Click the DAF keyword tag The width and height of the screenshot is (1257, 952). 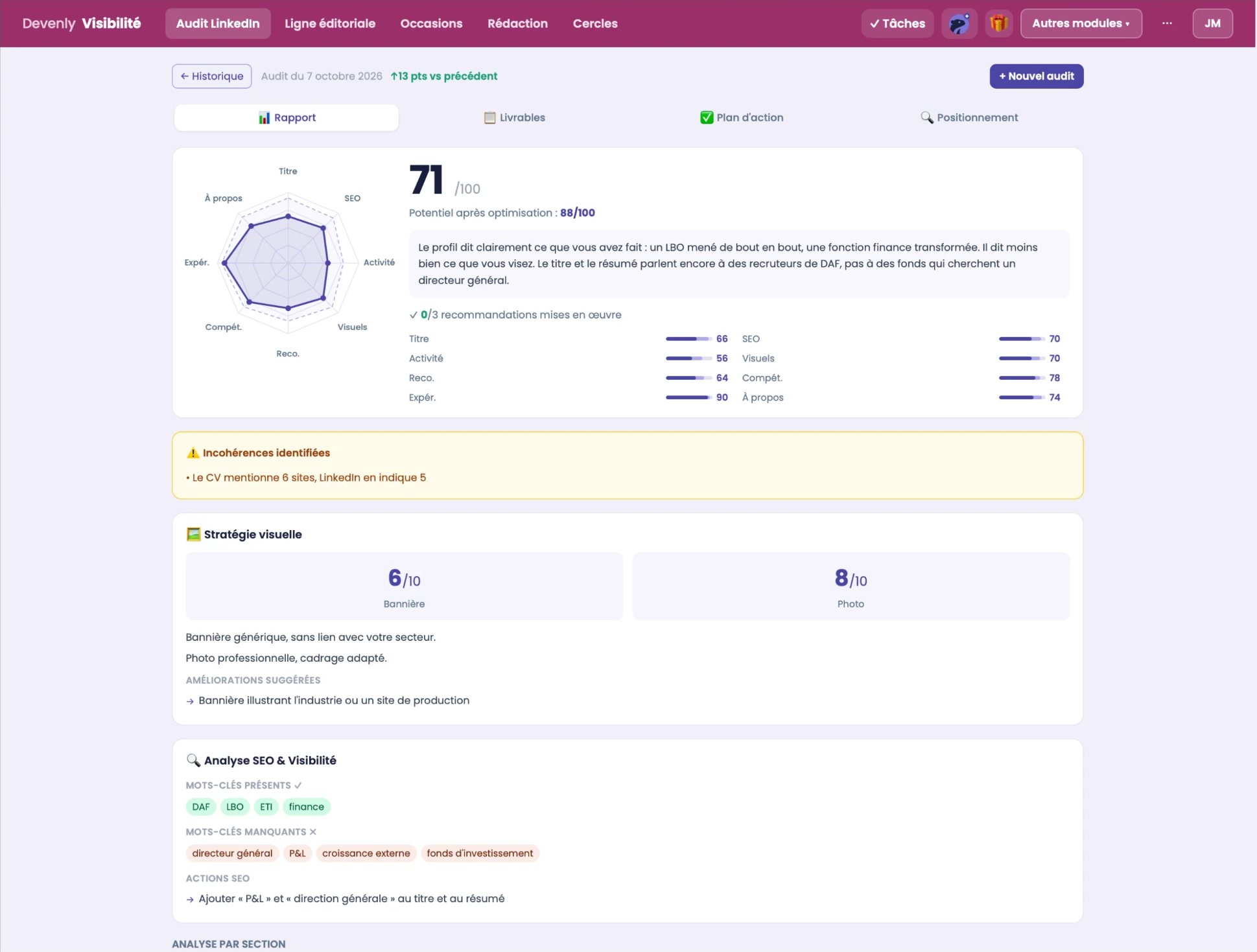[201, 807]
